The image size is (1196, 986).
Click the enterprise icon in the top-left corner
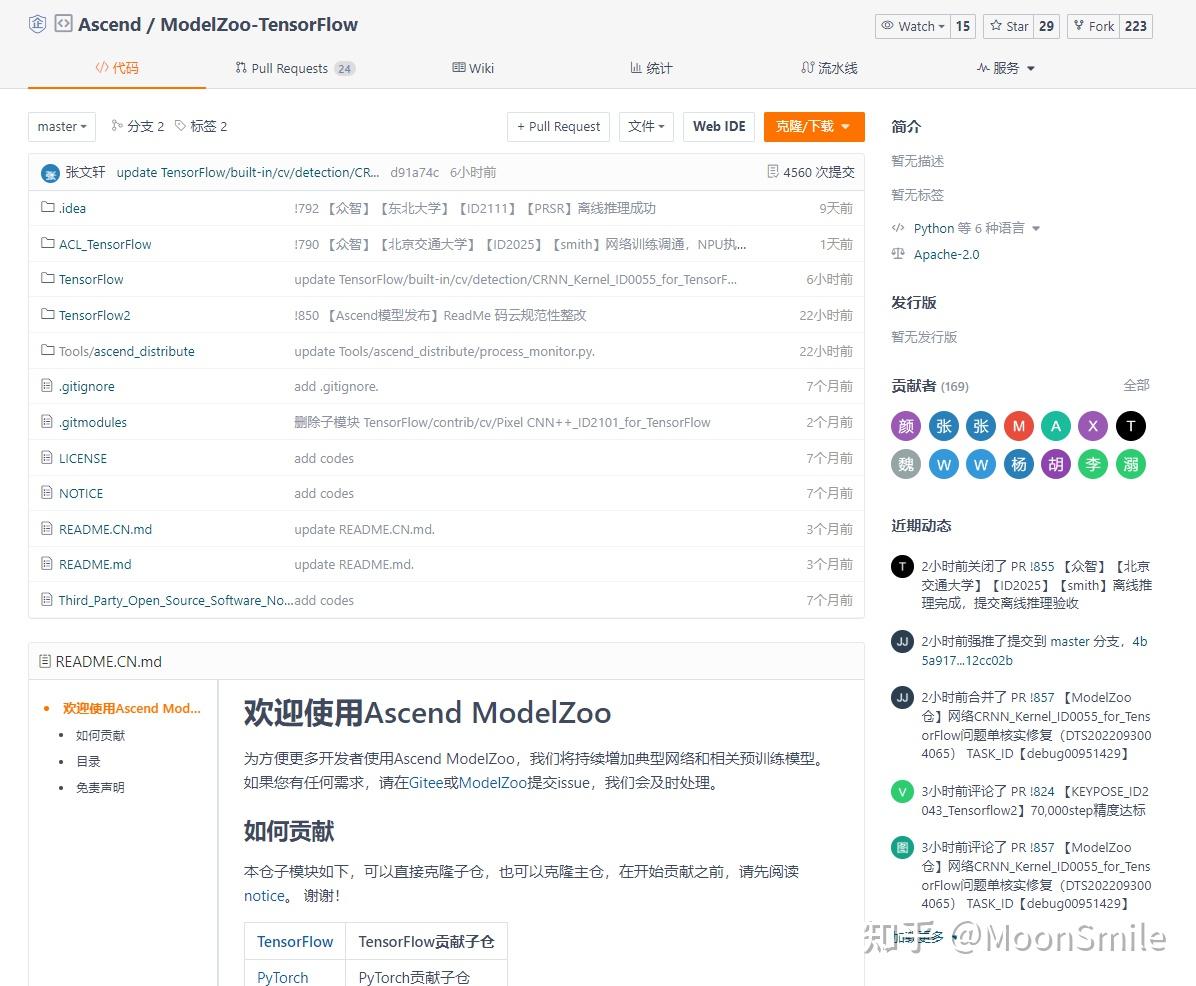pyautogui.click(x=37, y=23)
